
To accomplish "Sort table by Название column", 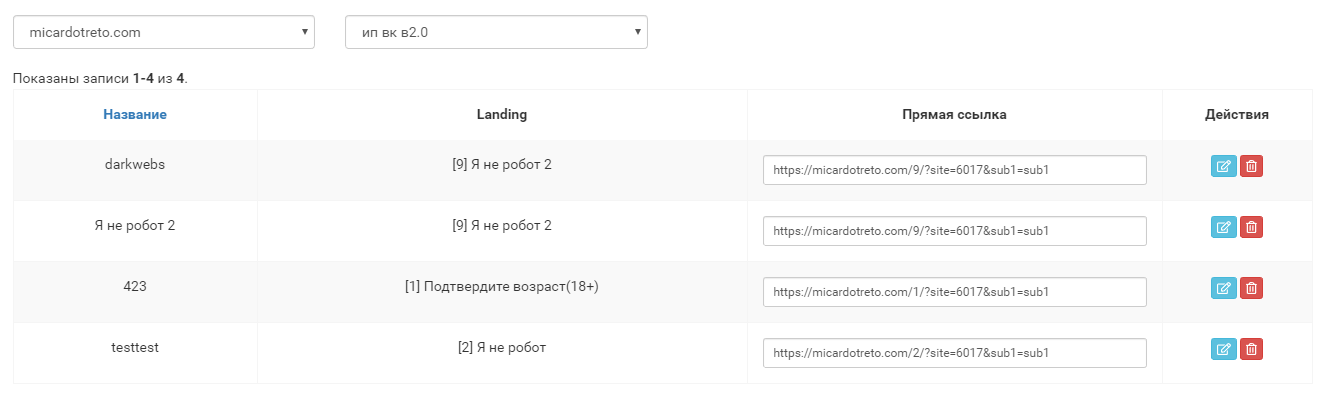I will coord(135,114).
